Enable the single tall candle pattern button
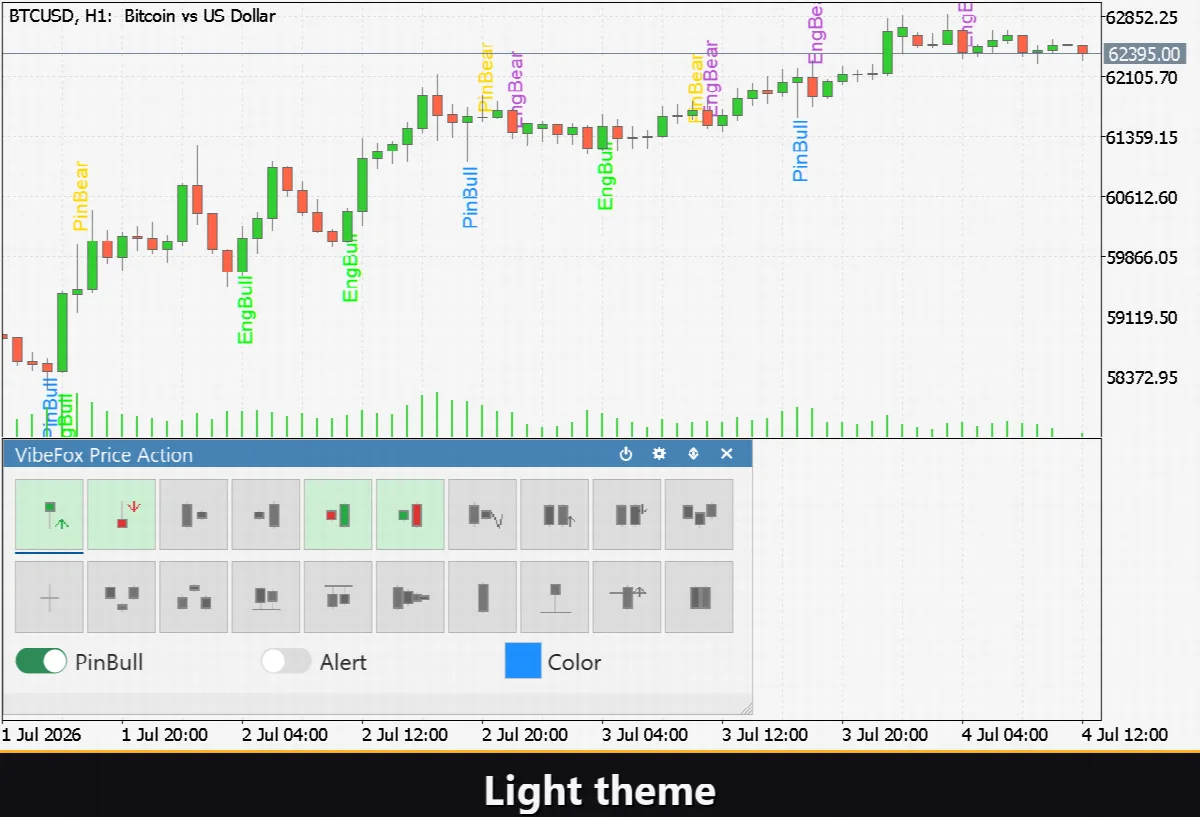This screenshot has width=1200, height=817. pyautogui.click(x=482, y=597)
